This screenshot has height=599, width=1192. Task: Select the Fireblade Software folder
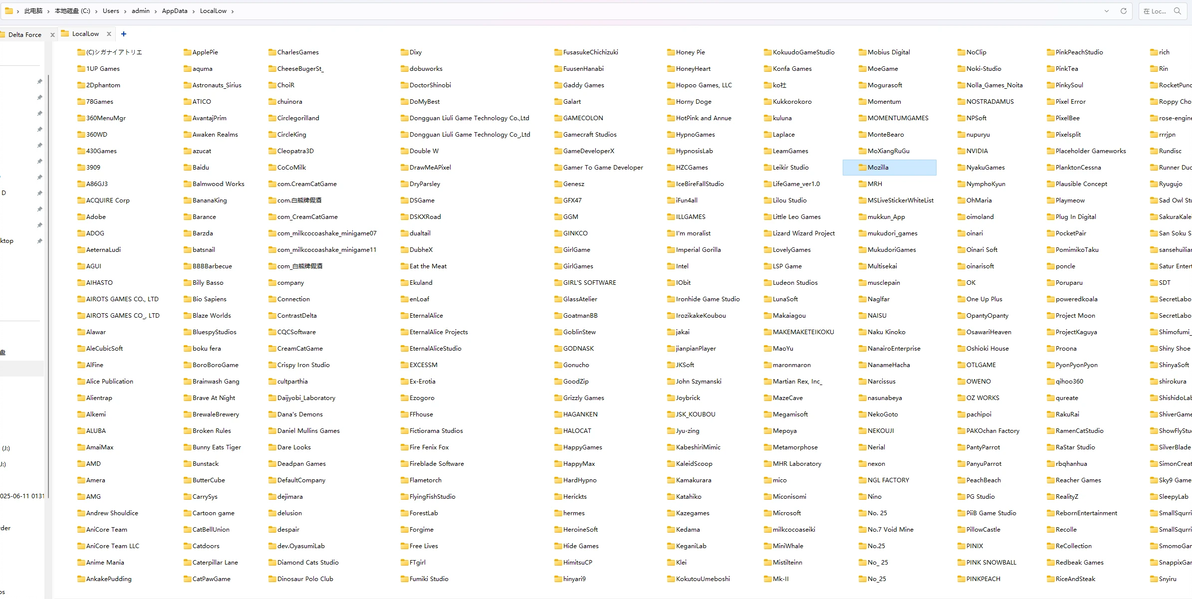click(x=432, y=464)
